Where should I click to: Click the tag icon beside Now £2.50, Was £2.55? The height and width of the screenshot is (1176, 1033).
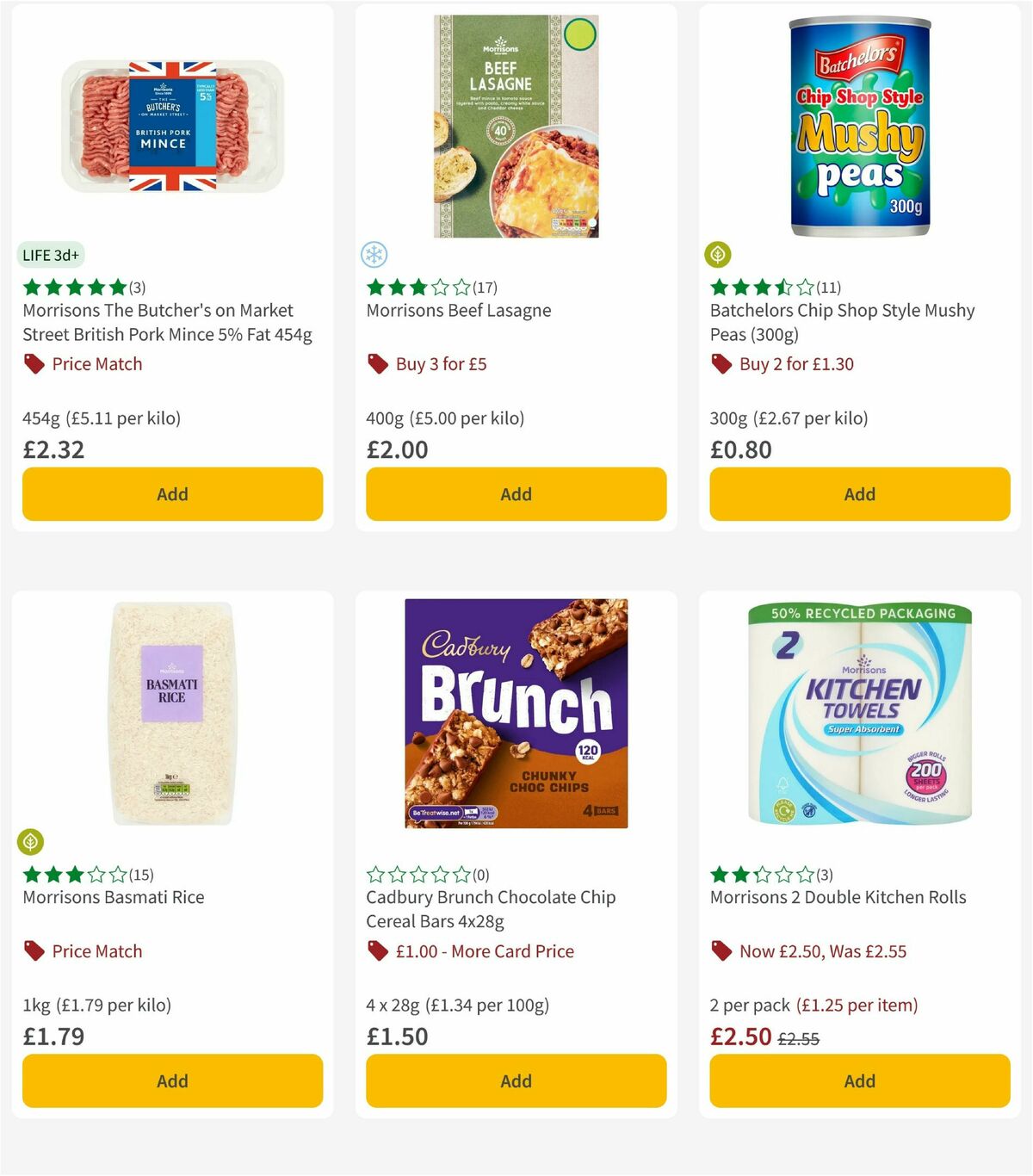coord(721,951)
